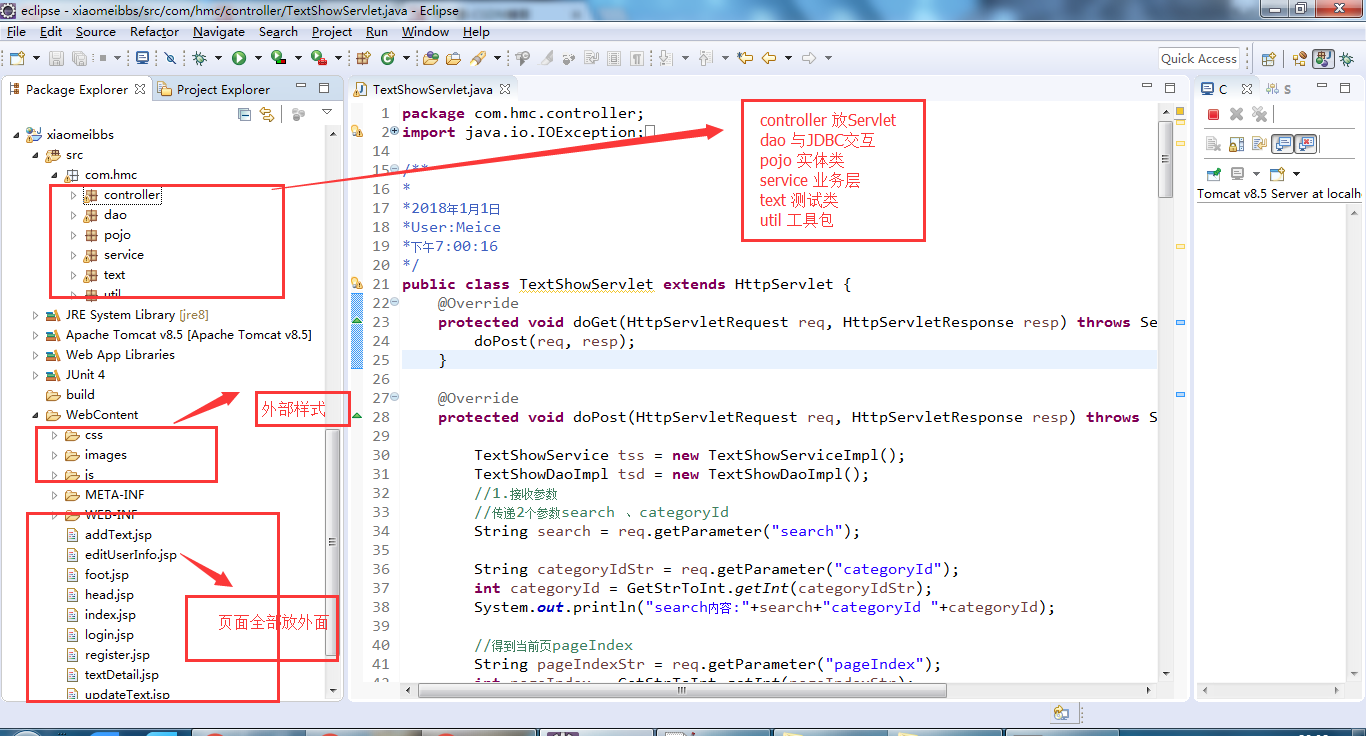This screenshot has height=736, width=1366.
Task: Click the Quick Access search field
Action: tap(1199, 59)
